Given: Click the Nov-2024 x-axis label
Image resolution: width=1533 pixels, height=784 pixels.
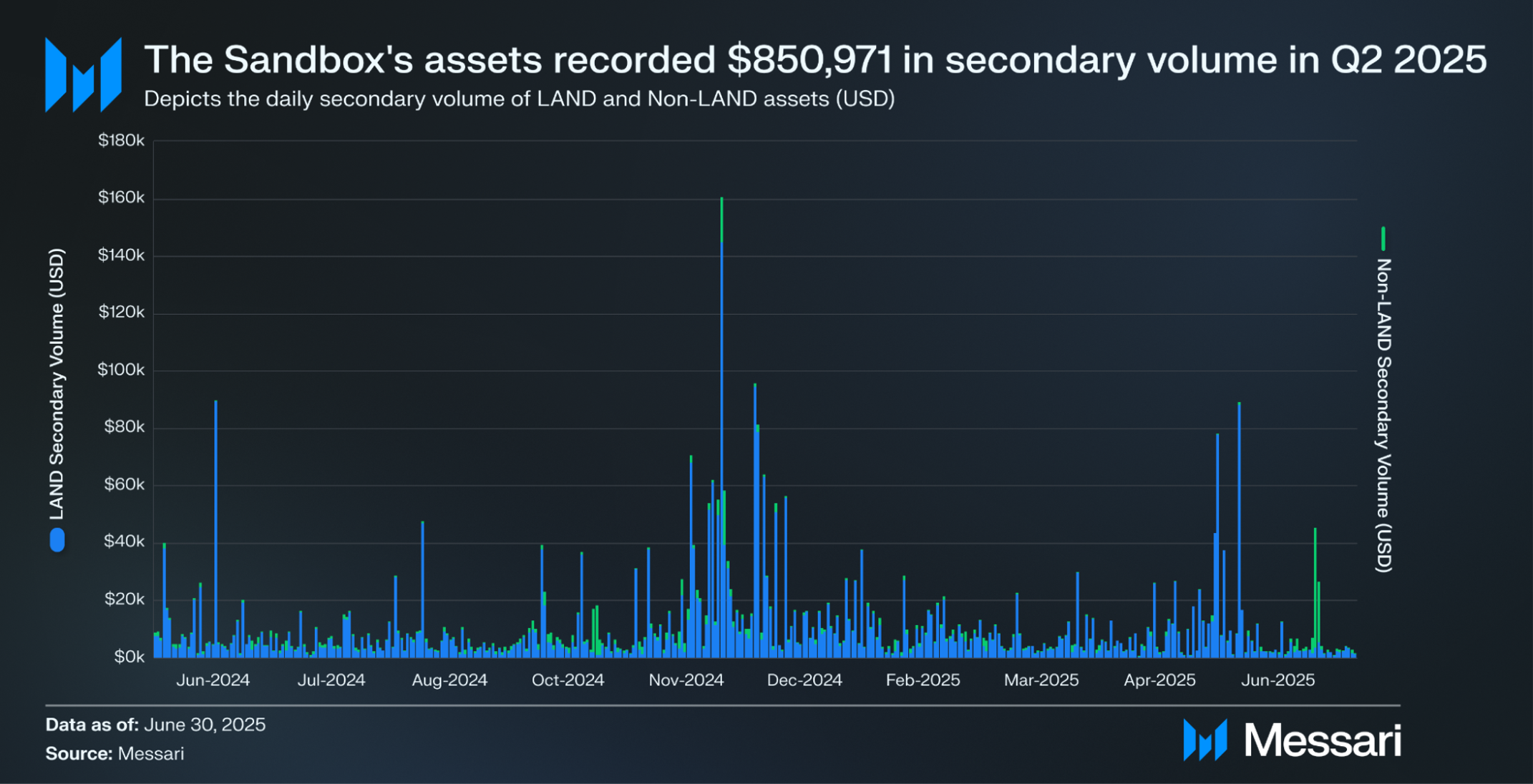Looking at the screenshot, I should pos(686,680).
